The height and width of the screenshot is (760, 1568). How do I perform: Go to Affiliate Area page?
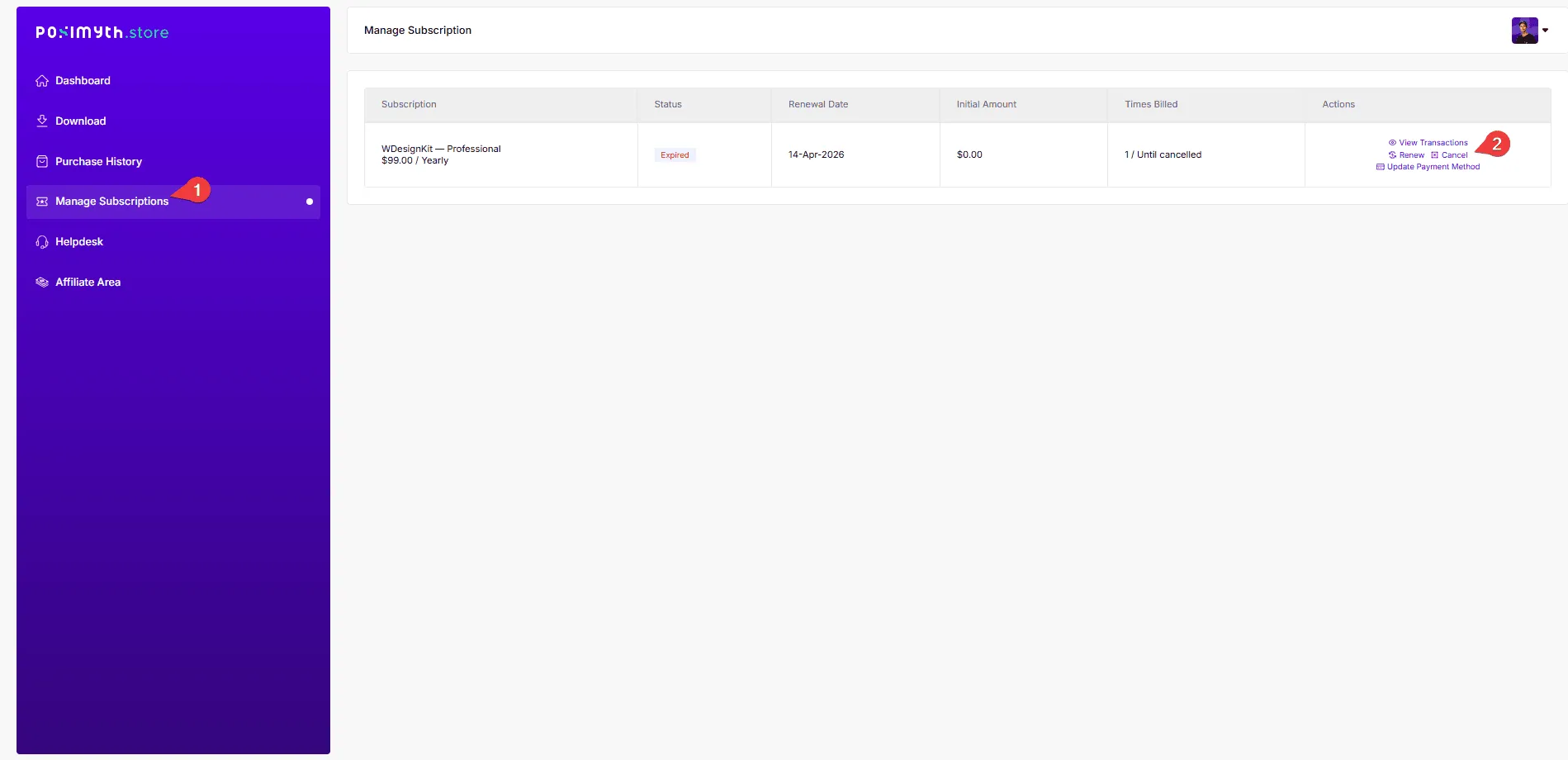[88, 283]
